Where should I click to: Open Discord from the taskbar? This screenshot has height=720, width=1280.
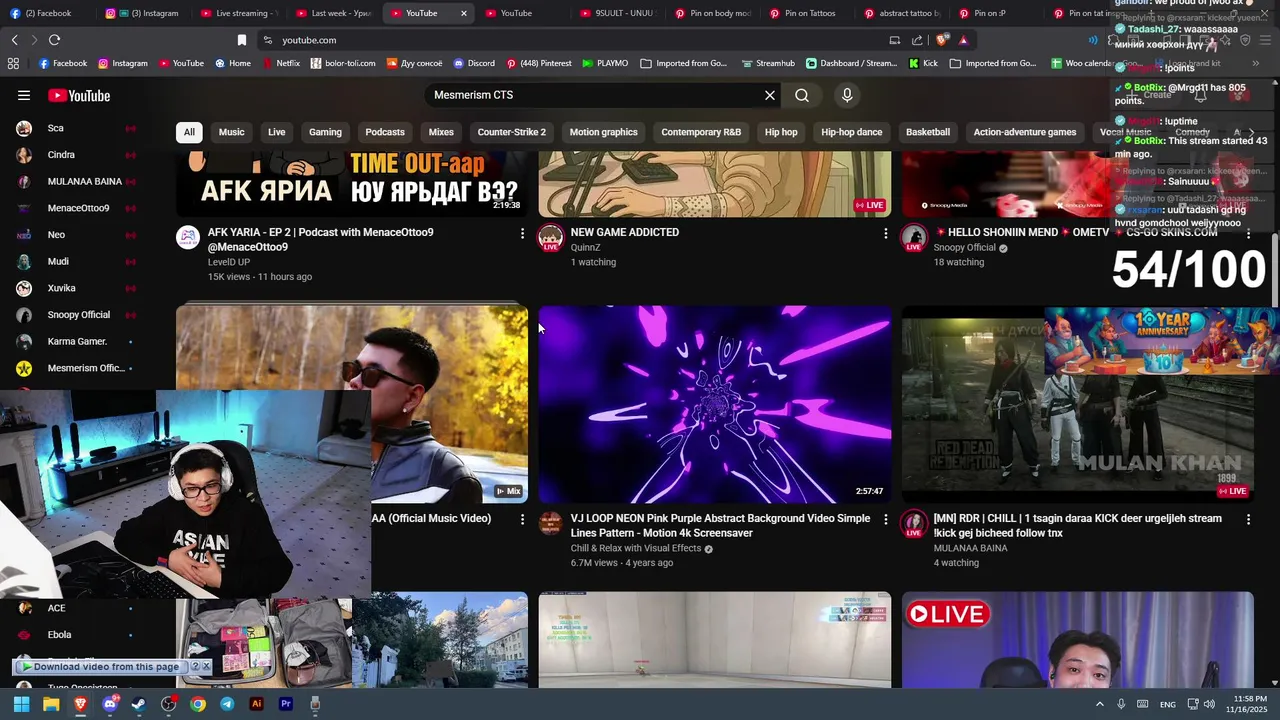click(110, 704)
